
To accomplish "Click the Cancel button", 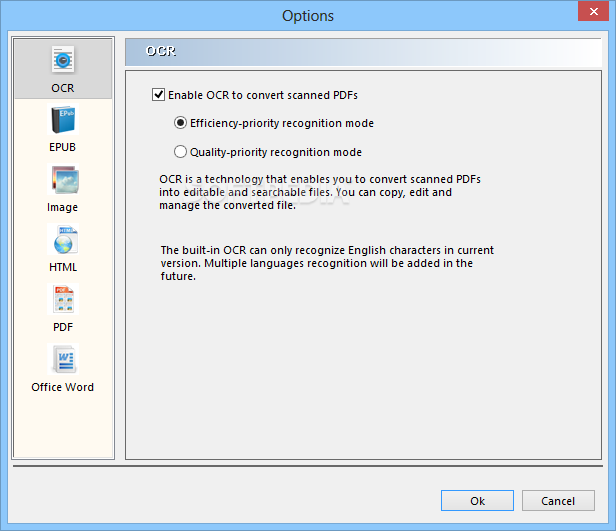I will (x=558, y=501).
